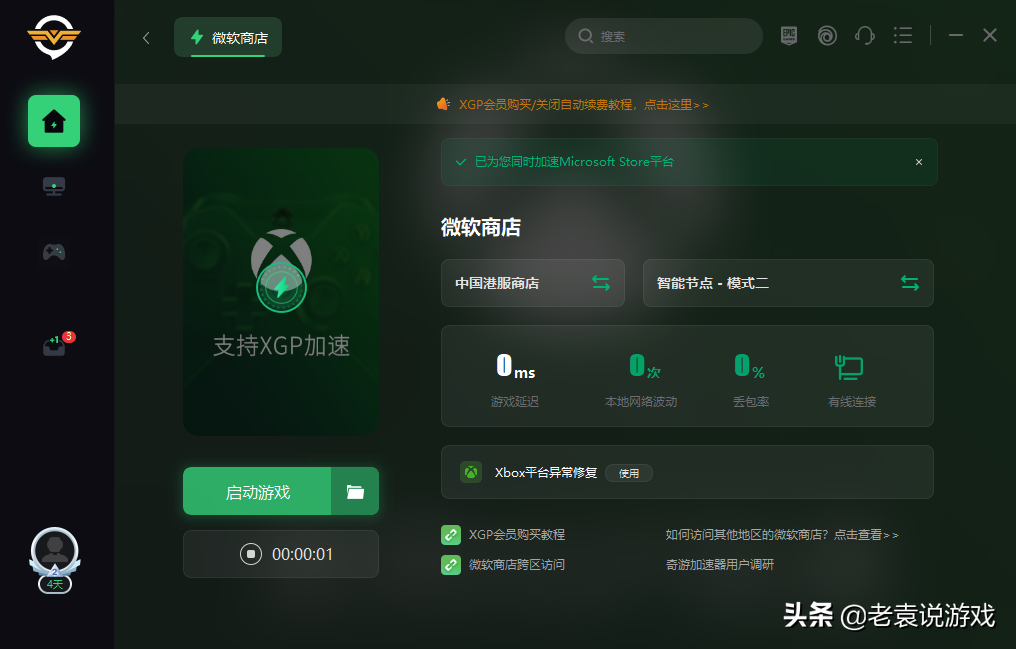Open 奇游加速器用户调研 link
This screenshot has height=649, width=1016.
720,565
